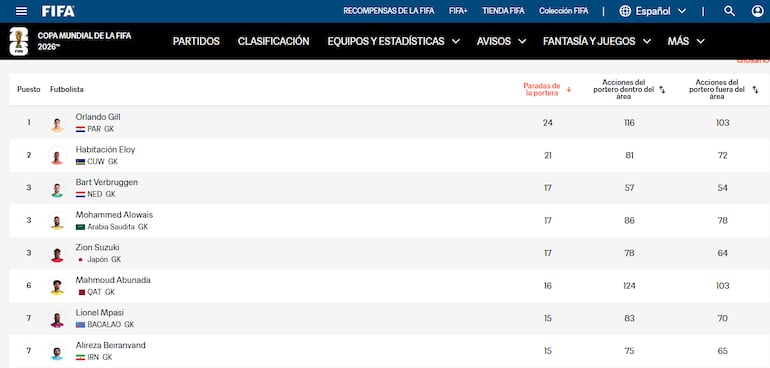770x368 pixels.
Task: Open the Partidos tab
Action: pyautogui.click(x=196, y=41)
